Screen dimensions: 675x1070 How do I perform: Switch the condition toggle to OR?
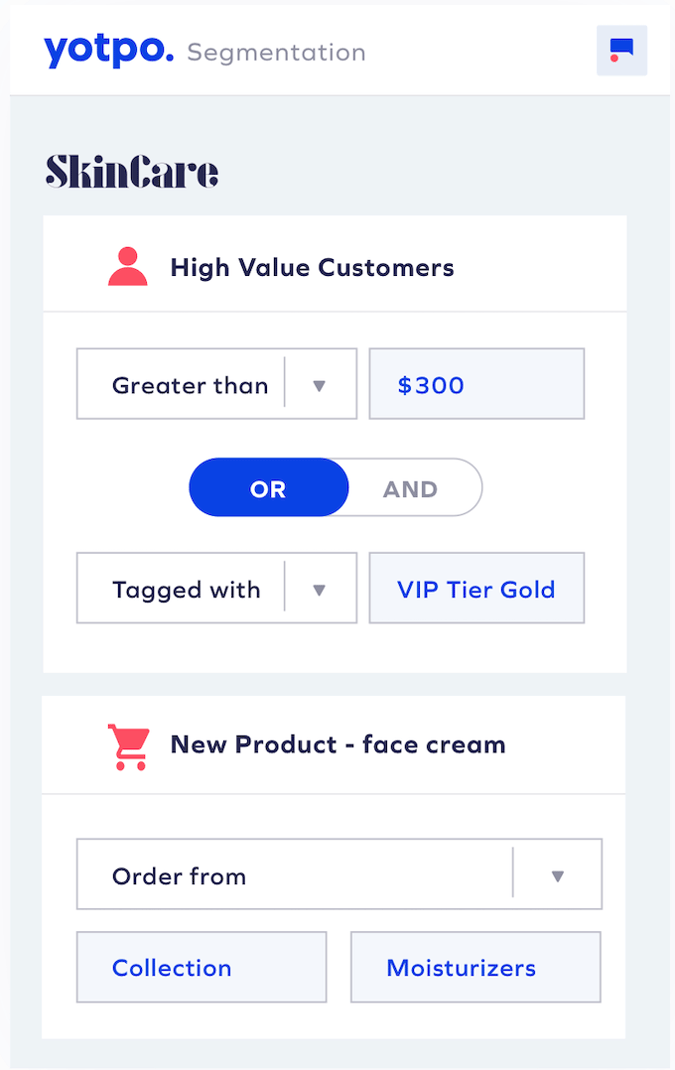click(268, 488)
